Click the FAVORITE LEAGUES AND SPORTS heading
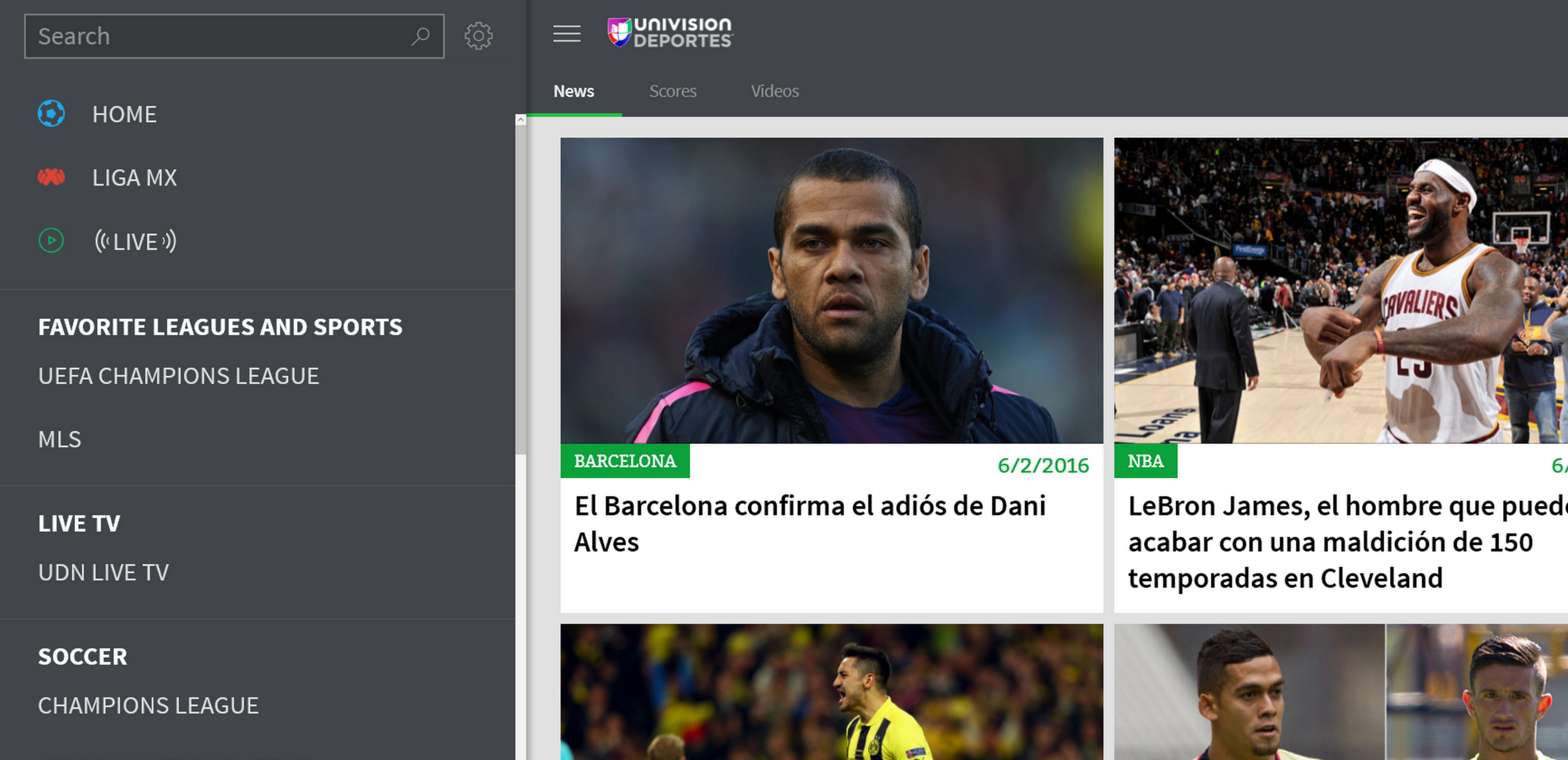 [x=221, y=327]
